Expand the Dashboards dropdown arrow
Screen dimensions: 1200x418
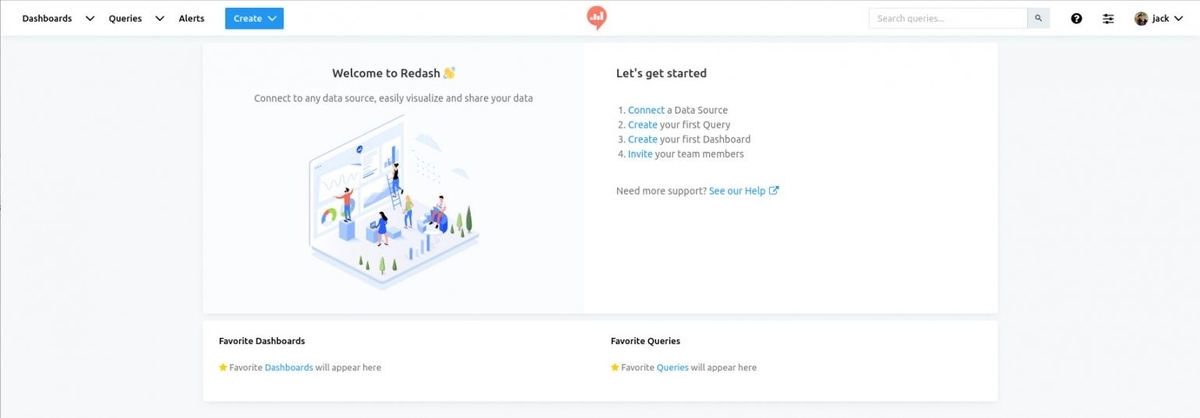(x=90, y=18)
